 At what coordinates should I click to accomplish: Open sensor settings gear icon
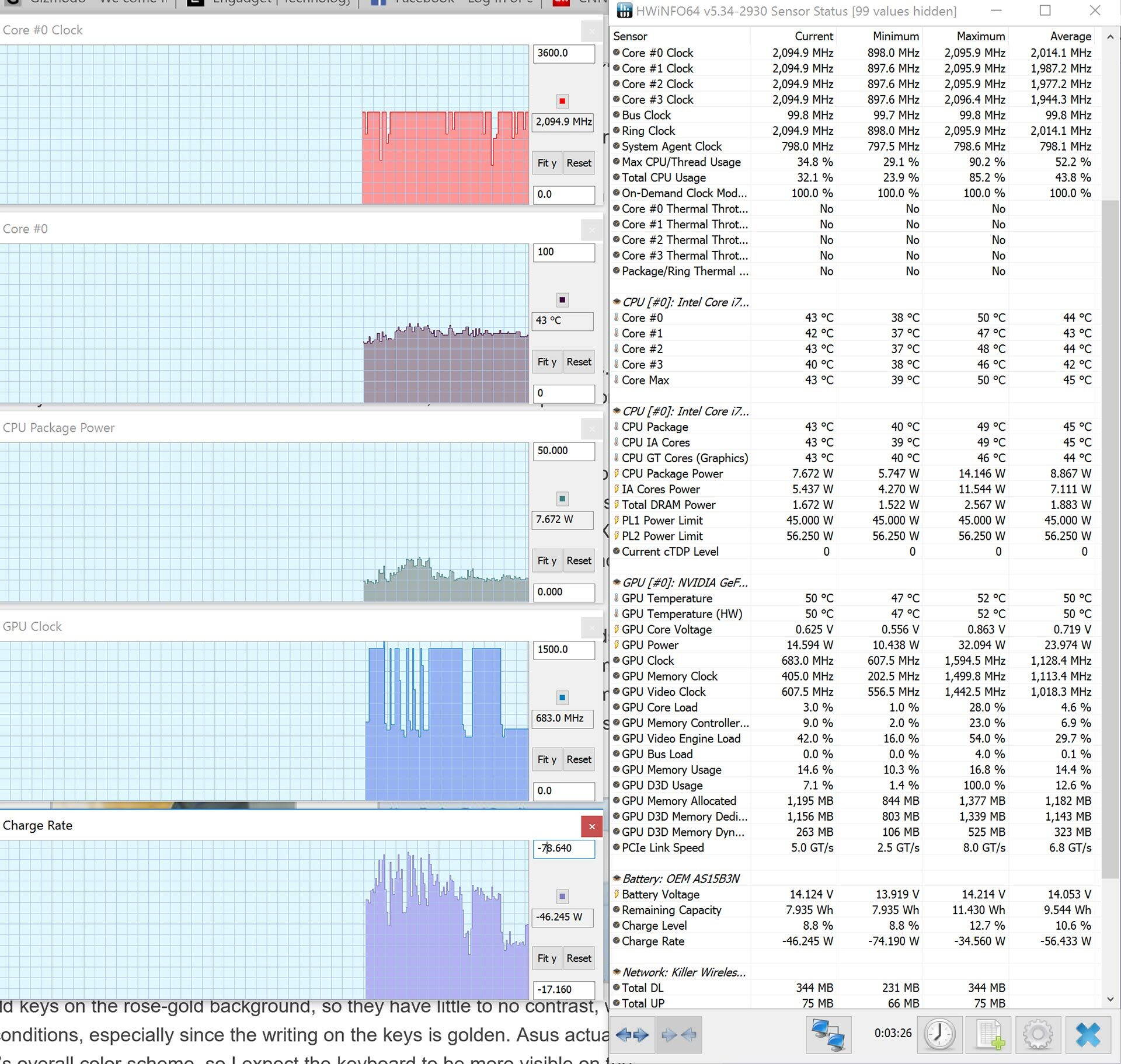click(1038, 1035)
